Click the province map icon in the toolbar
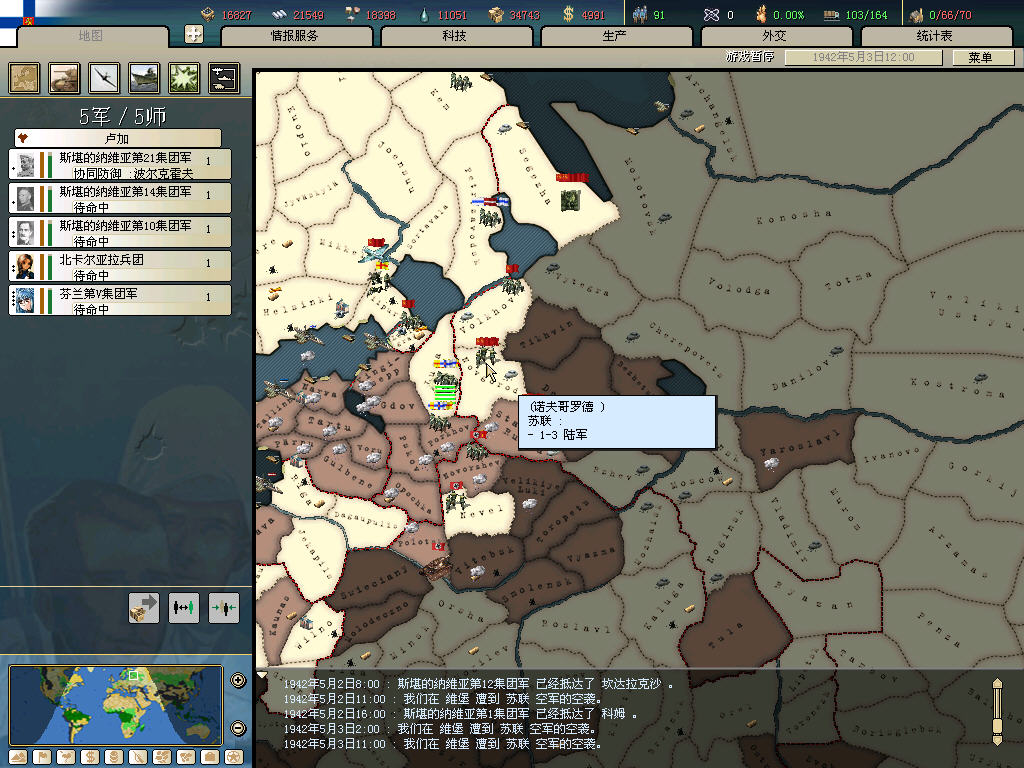The image size is (1024, 768). point(25,78)
